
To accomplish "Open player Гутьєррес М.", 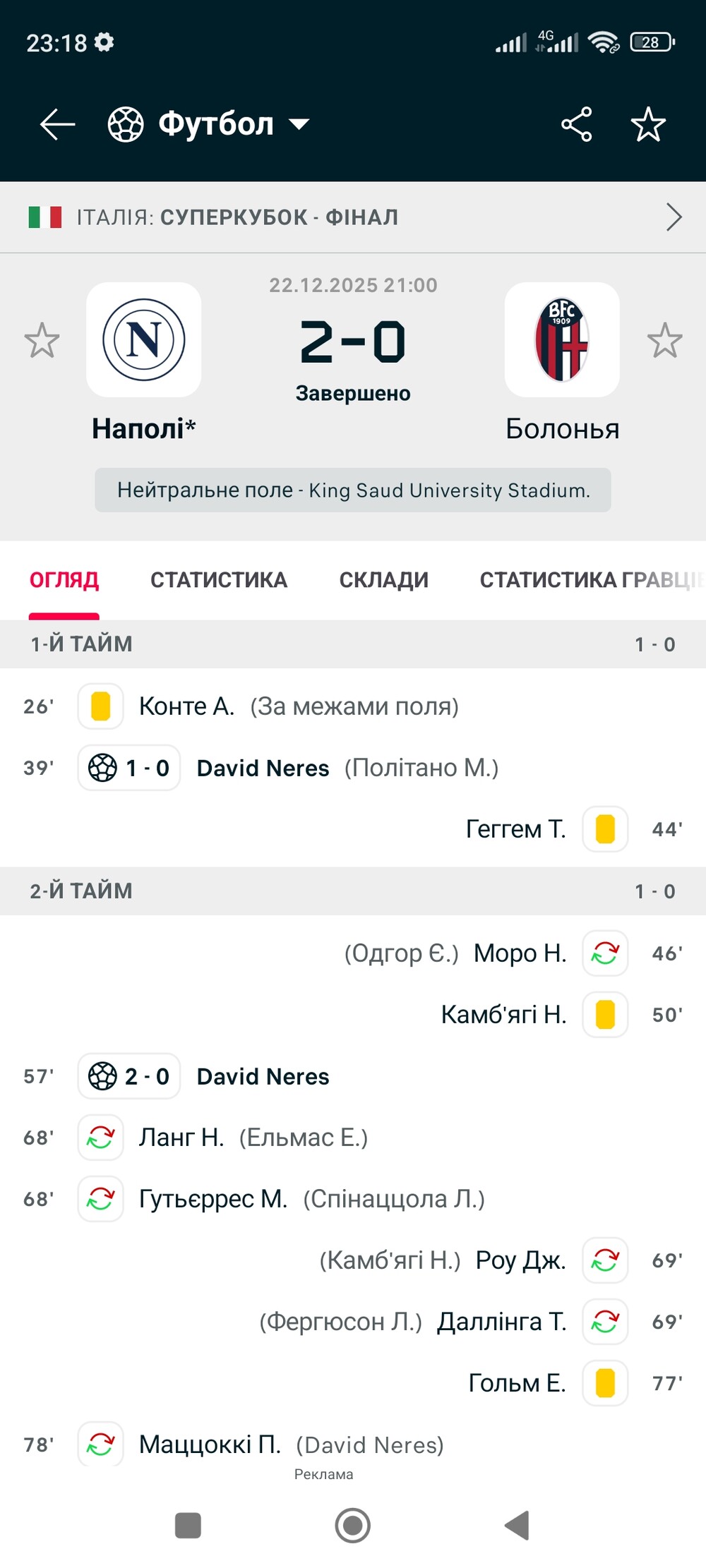I will click(213, 1199).
